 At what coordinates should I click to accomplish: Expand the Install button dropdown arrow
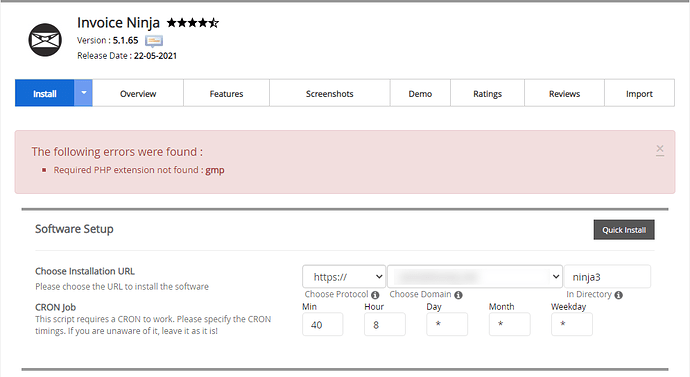83,93
